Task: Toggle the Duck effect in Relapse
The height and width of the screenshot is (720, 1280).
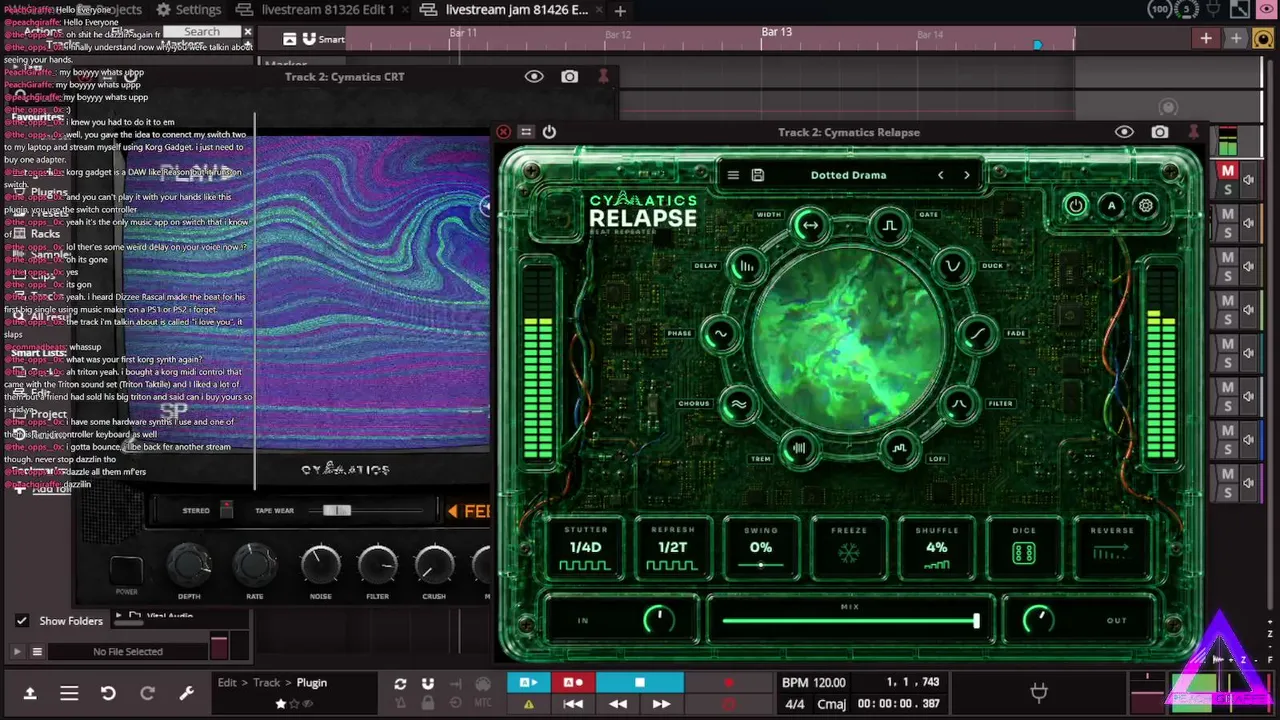Action: coord(952,267)
